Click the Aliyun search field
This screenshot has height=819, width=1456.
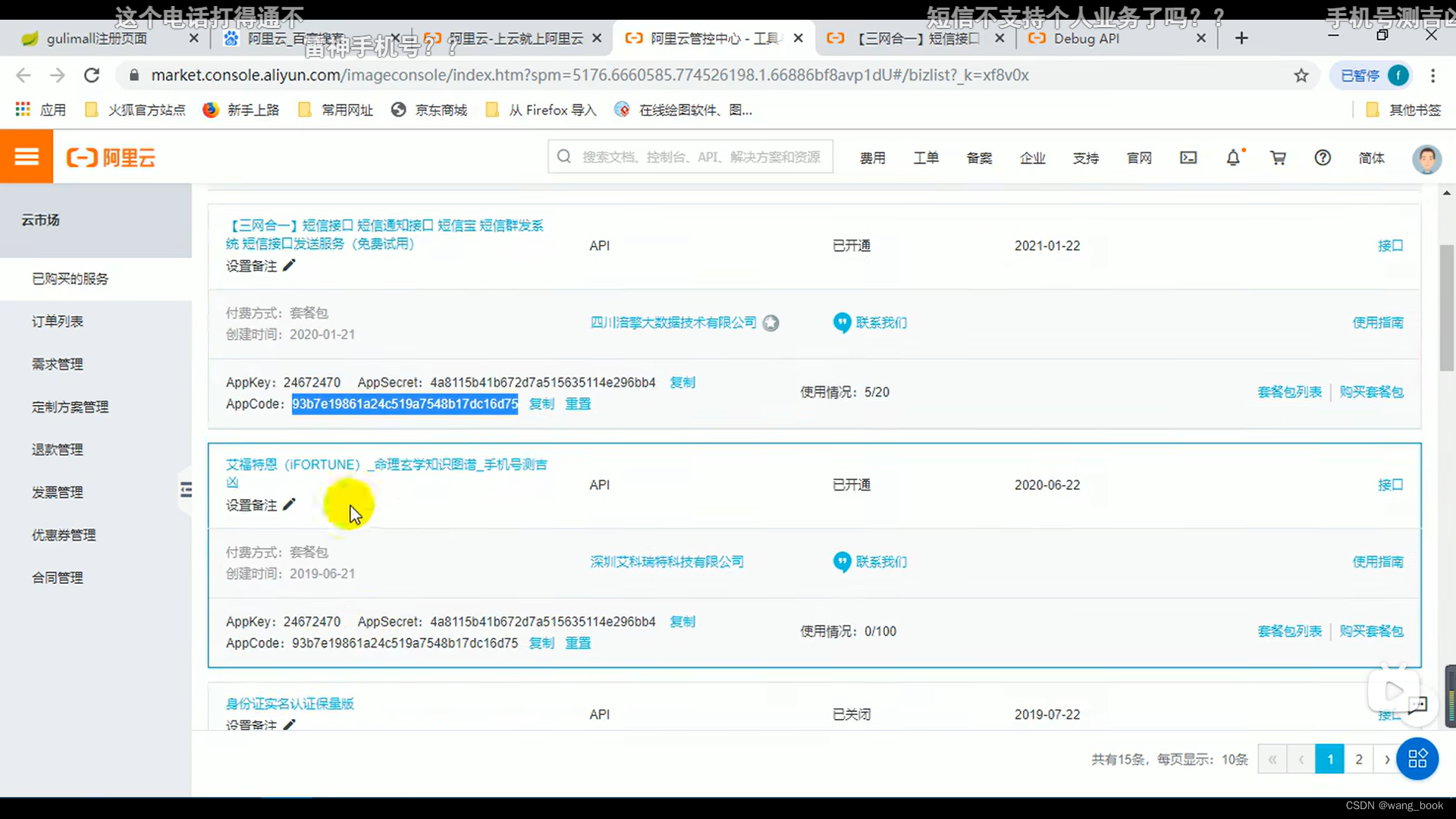pyautogui.click(x=691, y=156)
